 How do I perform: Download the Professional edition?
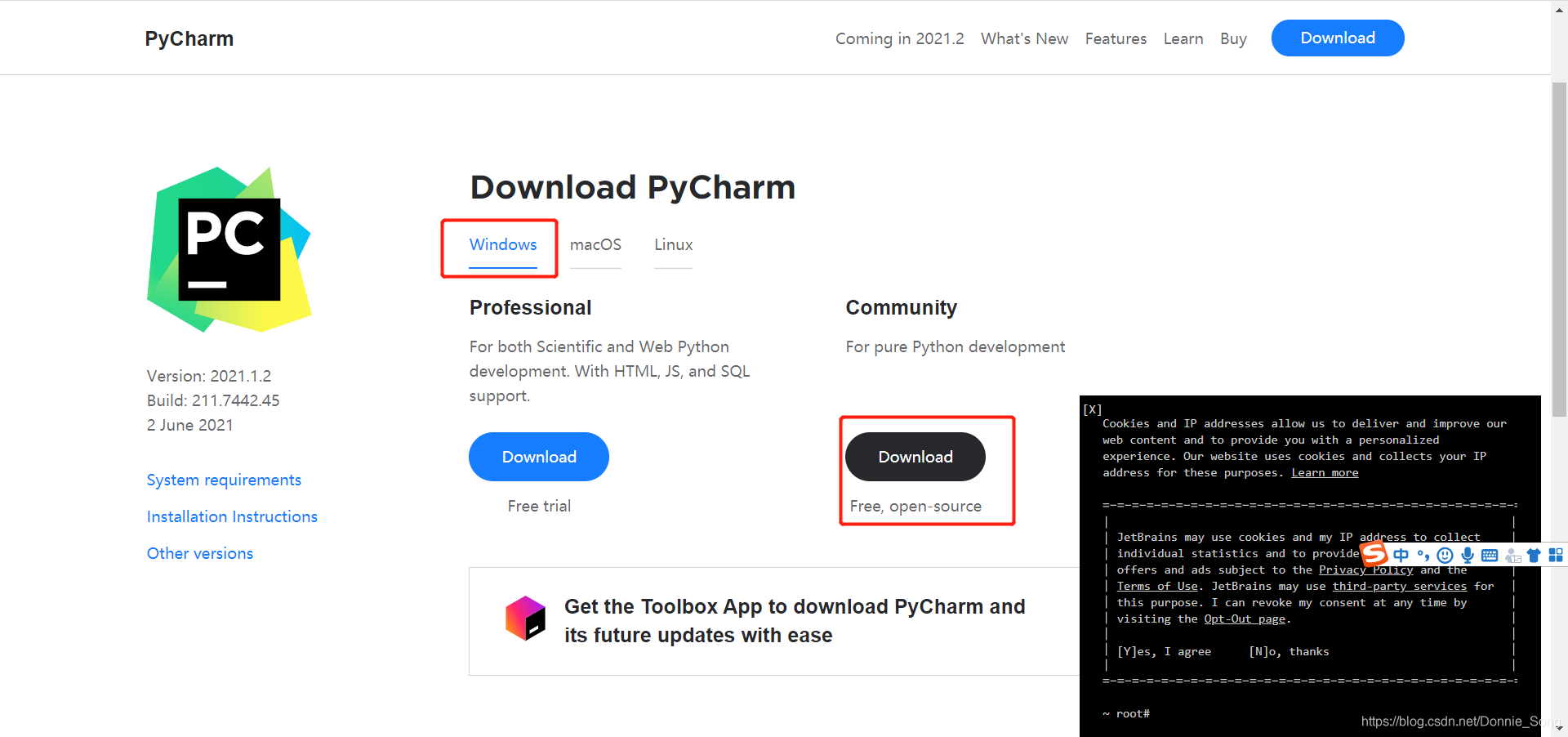(539, 457)
